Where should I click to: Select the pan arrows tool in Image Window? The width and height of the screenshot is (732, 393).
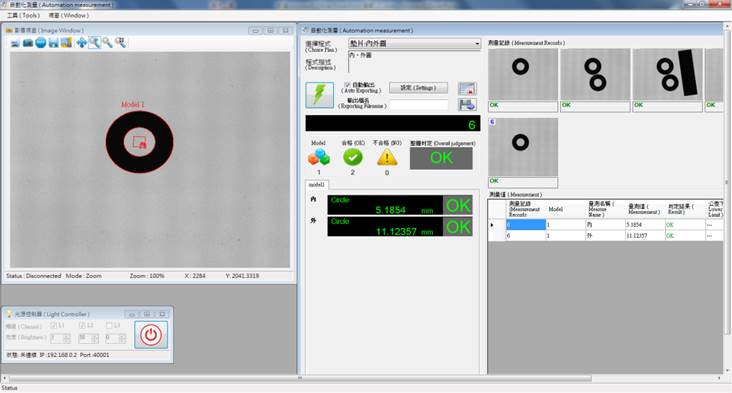click(x=81, y=43)
